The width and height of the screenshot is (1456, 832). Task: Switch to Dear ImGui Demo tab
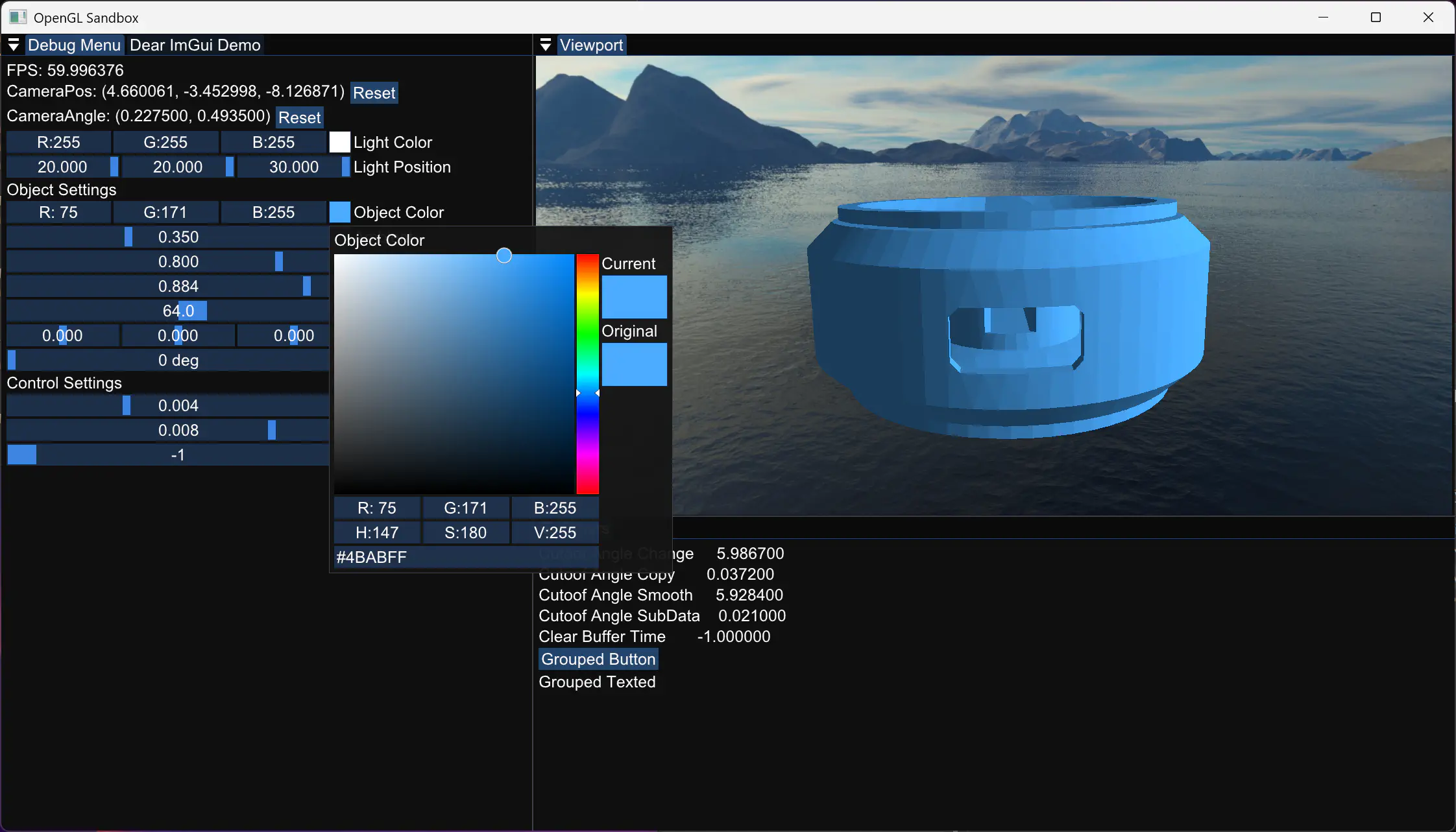[195, 45]
